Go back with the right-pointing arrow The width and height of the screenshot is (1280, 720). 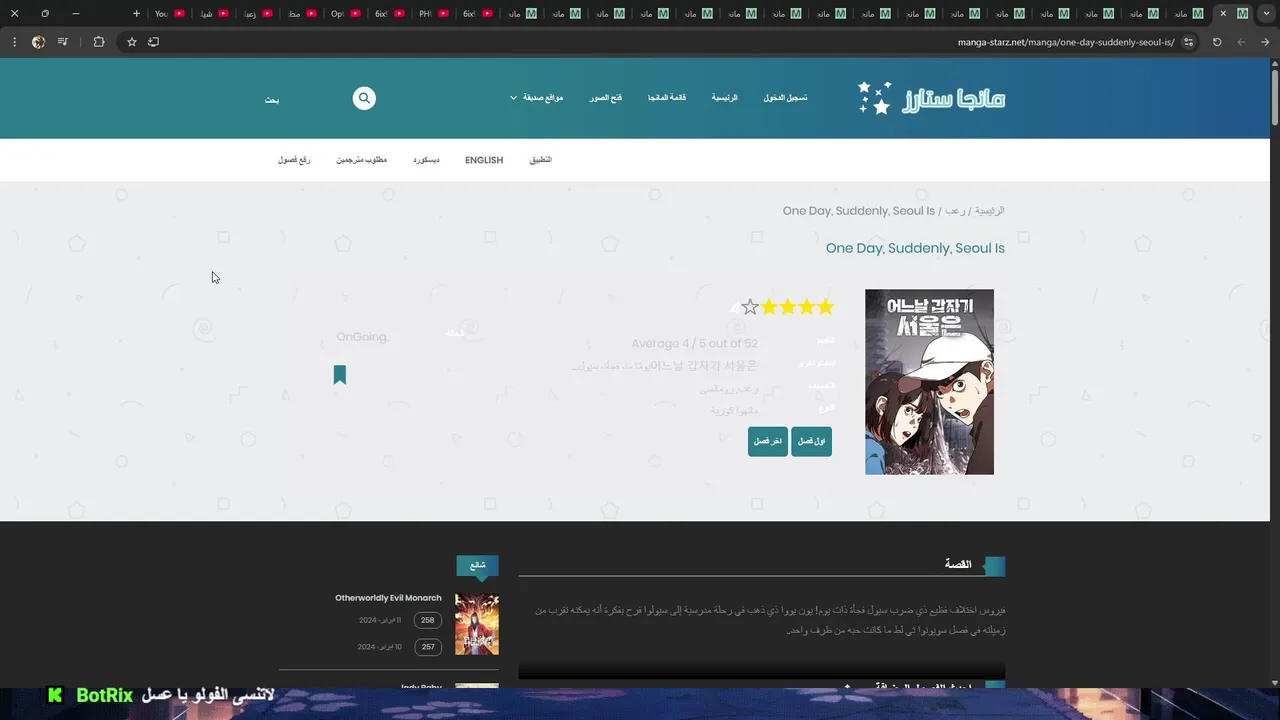(x=1265, y=42)
